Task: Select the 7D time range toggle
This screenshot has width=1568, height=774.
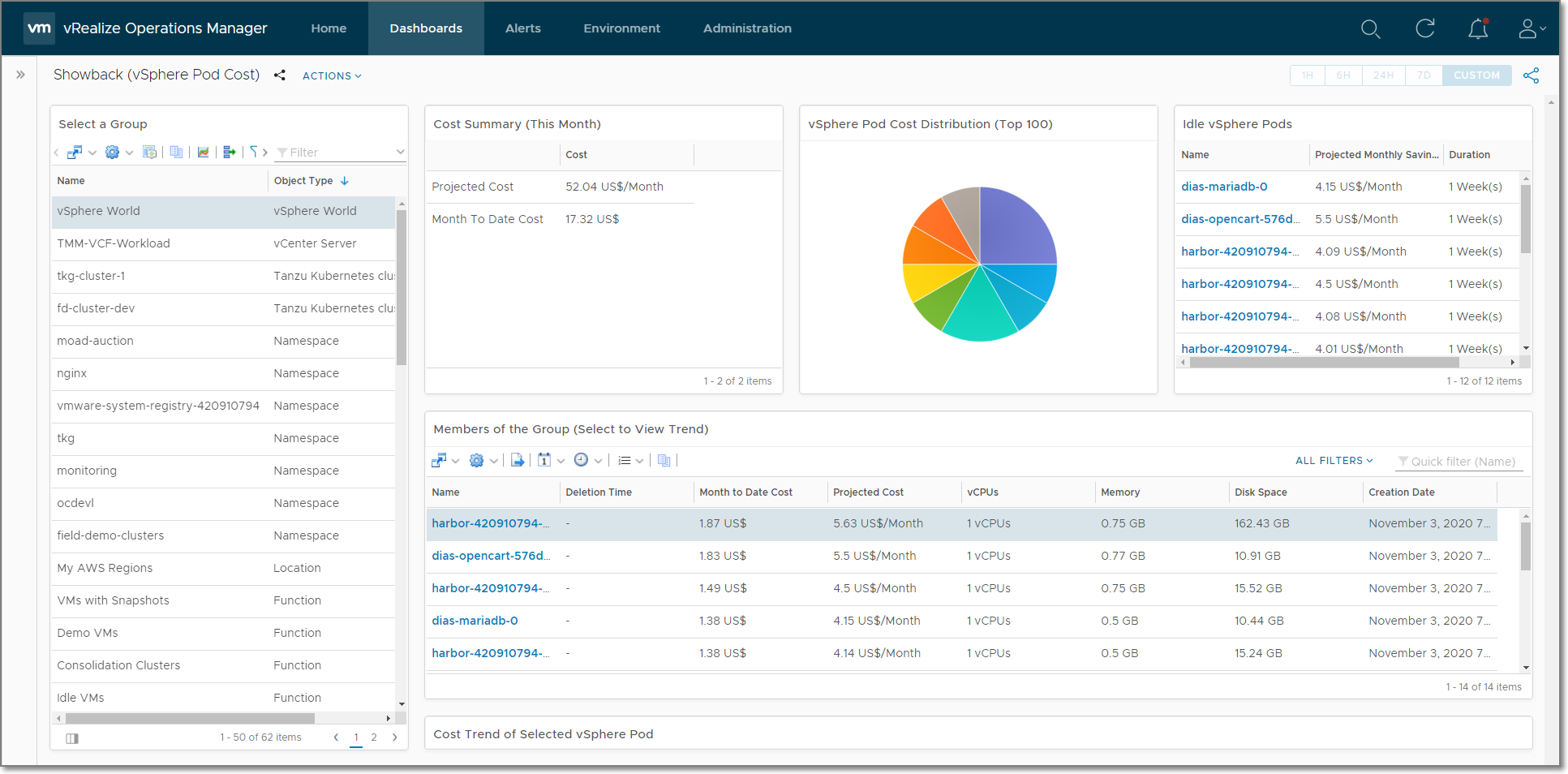Action: [x=1424, y=75]
